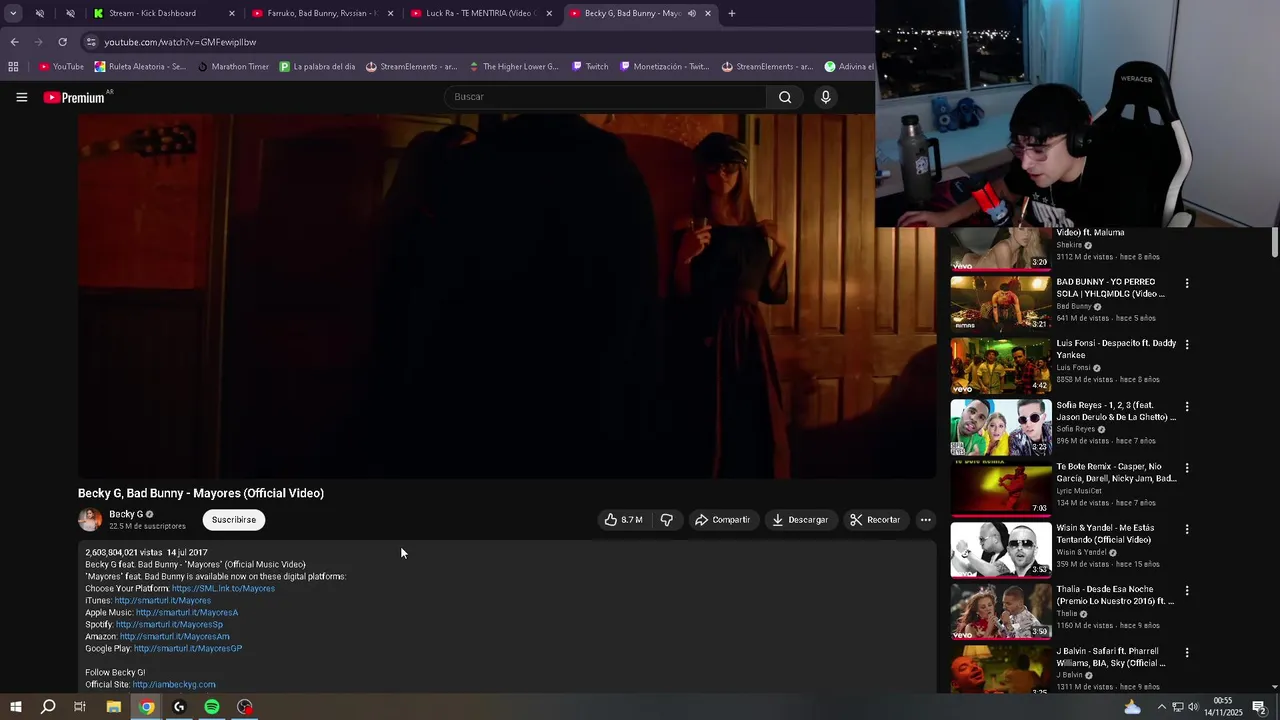Image resolution: width=1280 pixels, height=720 pixels.
Task: Play the Te Bote Remix thumbnail
Action: pyautogui.click(x=1000, y=488)
